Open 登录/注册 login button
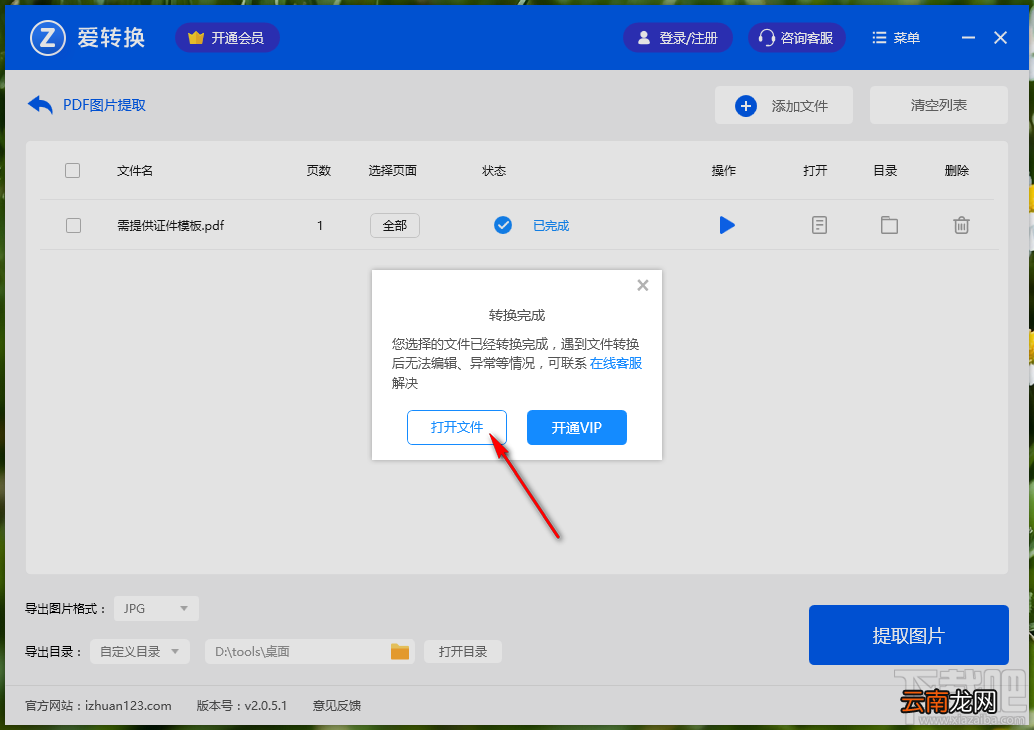Screen dimensions: 1034x730 [678, 38]
